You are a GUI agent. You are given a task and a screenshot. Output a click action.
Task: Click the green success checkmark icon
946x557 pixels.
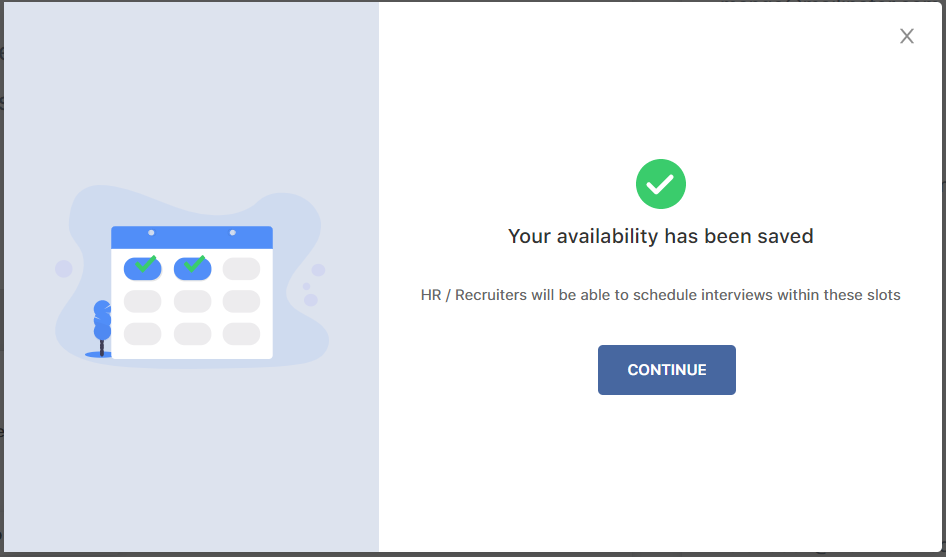click(661, 184)
